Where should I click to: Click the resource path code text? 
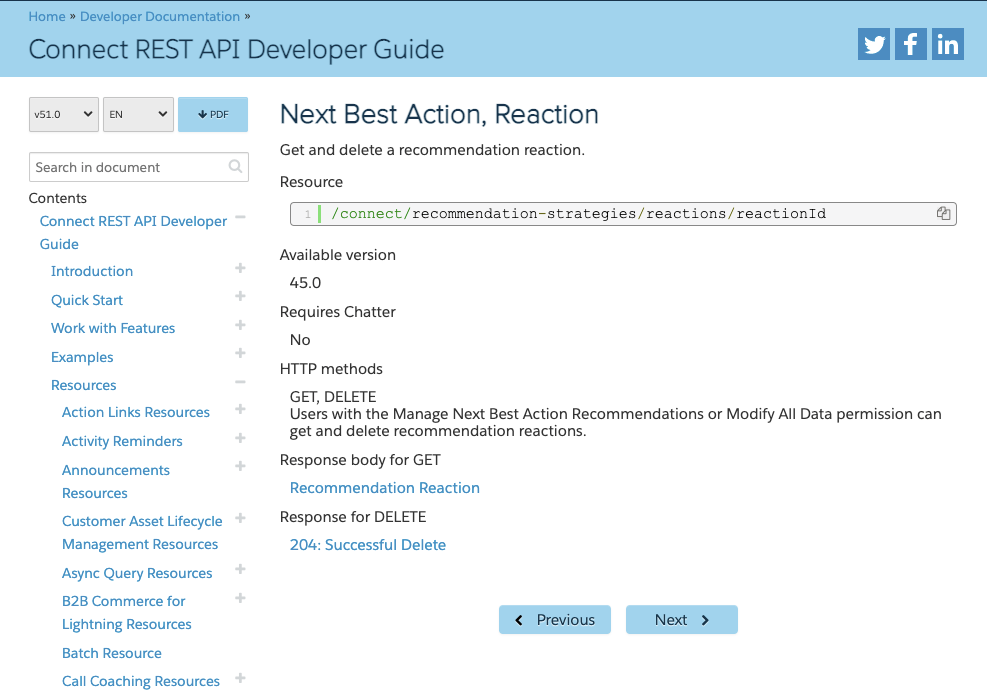pos(578,214)
